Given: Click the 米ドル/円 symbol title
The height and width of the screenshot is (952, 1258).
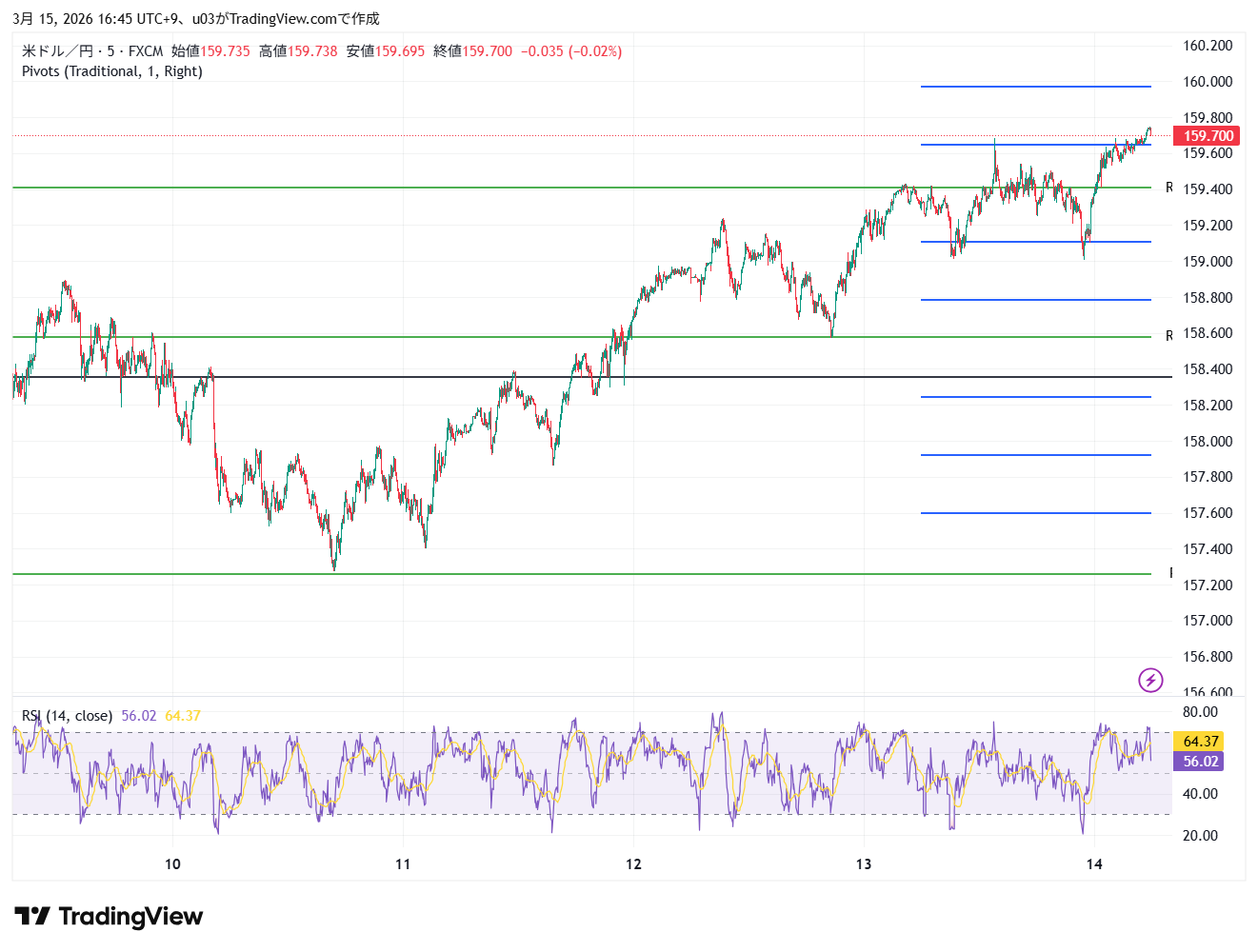Looking at the screenshot, I should pos(57,51).
